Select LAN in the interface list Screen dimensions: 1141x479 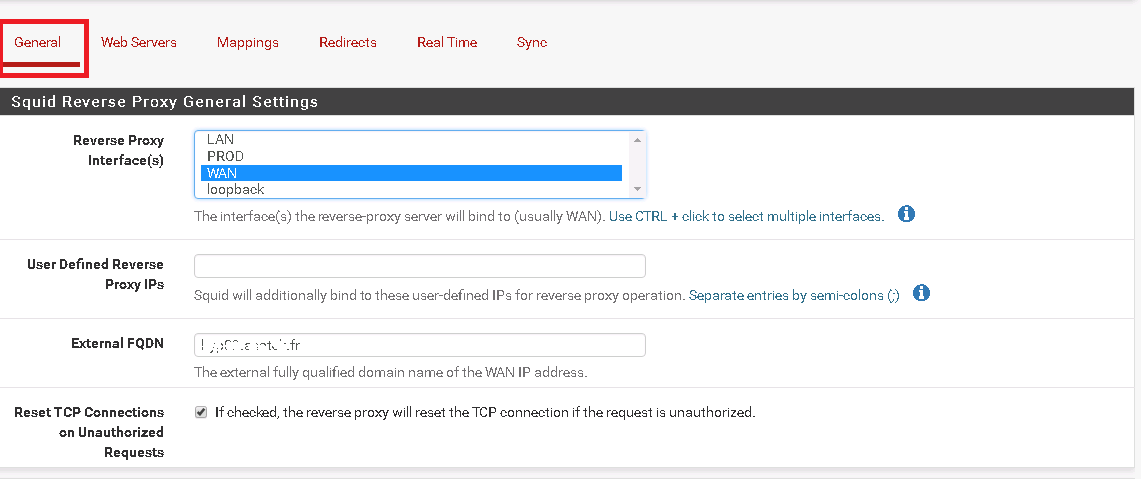click(x=411, y=139)
